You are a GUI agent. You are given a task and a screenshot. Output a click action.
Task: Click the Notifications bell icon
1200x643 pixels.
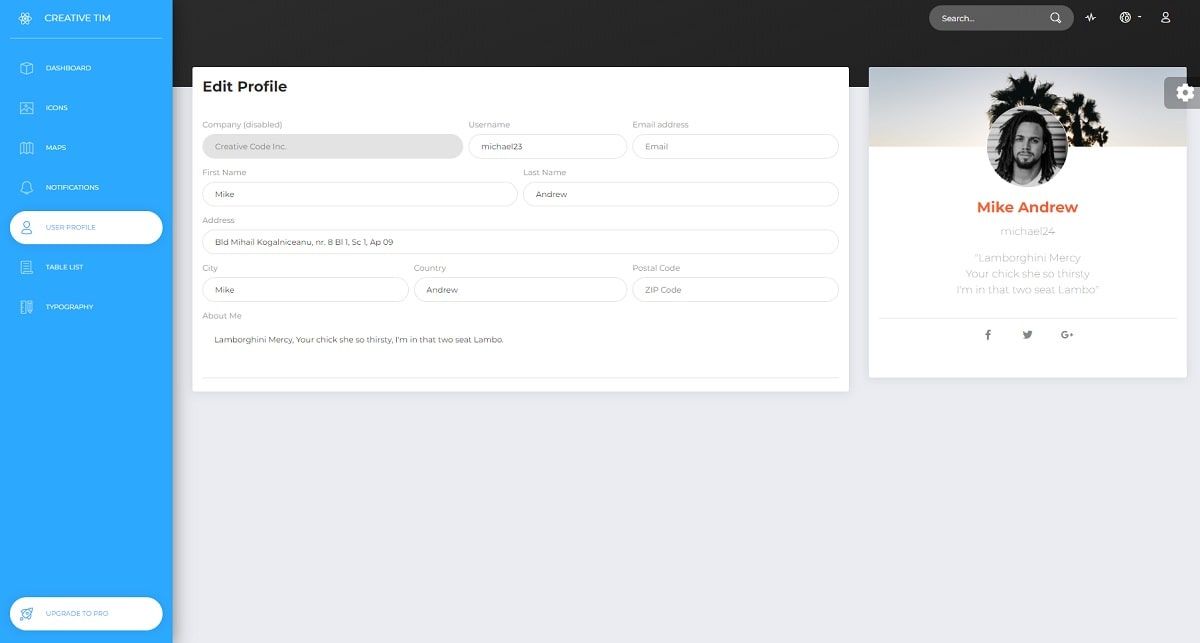tap(24, 187)
